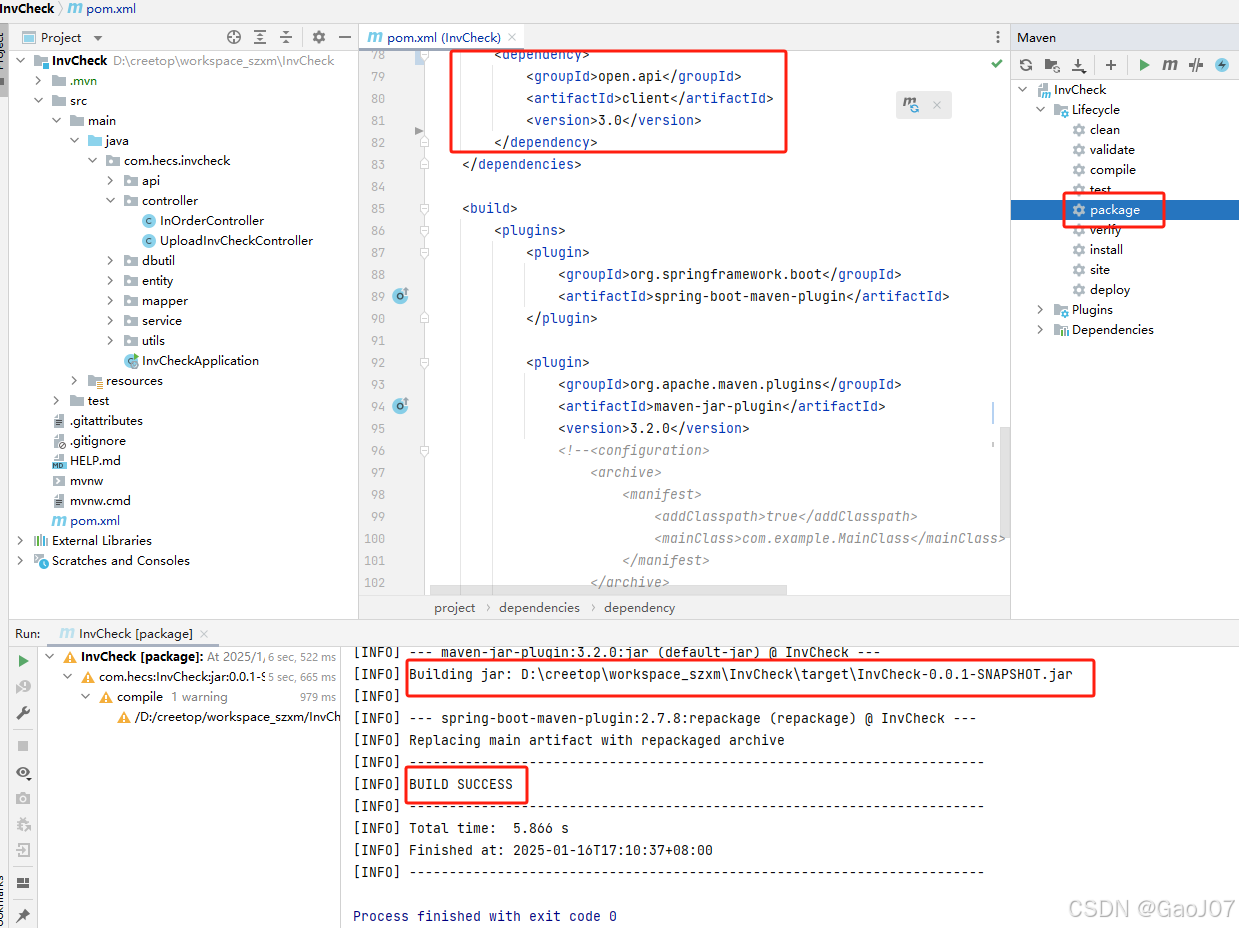Click the Spring bean gutter icon on line 89
The image size is (1239, 928).
[401, 295]
